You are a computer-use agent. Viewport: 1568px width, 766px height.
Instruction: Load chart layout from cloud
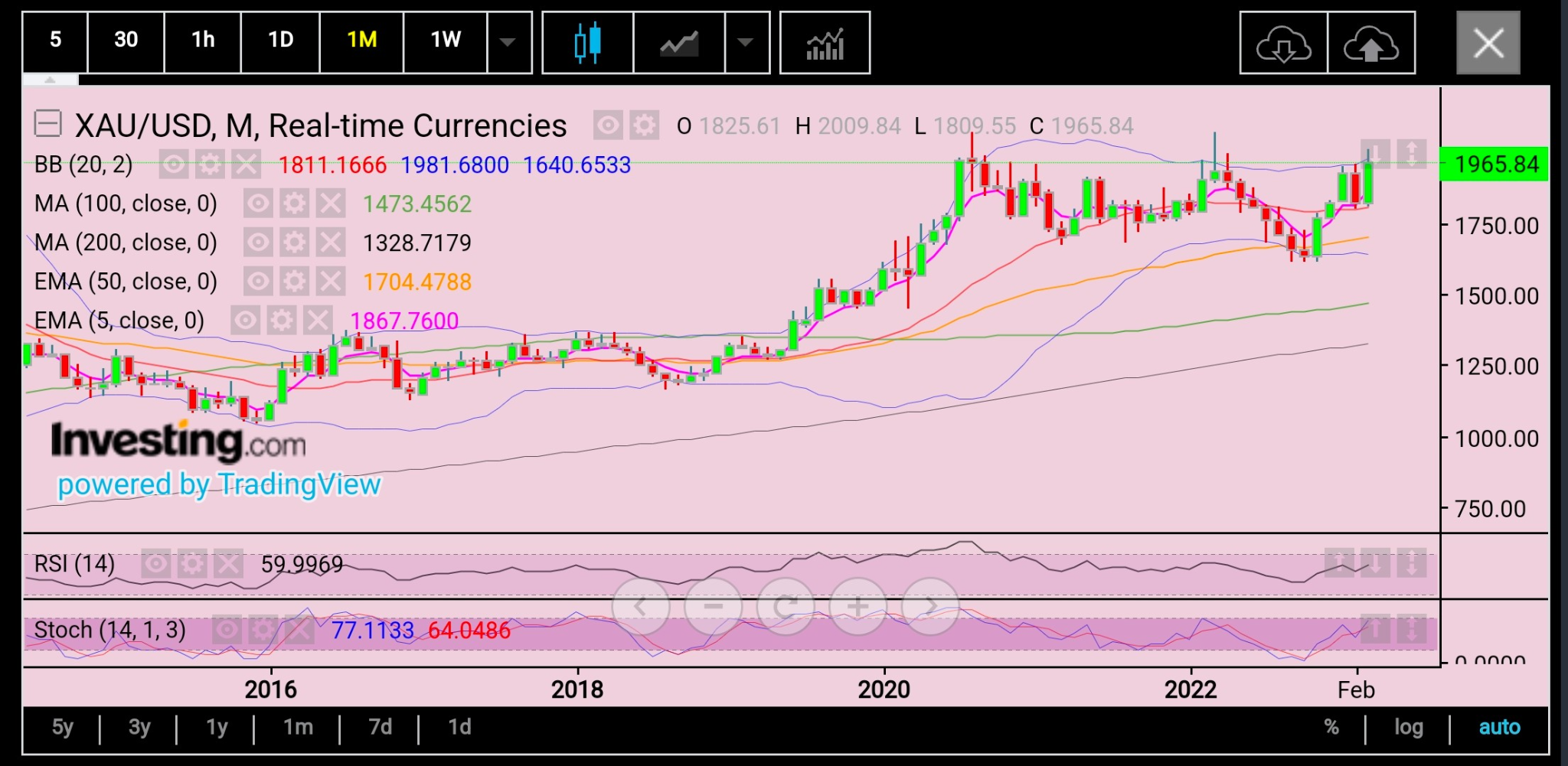(1284, 42)
